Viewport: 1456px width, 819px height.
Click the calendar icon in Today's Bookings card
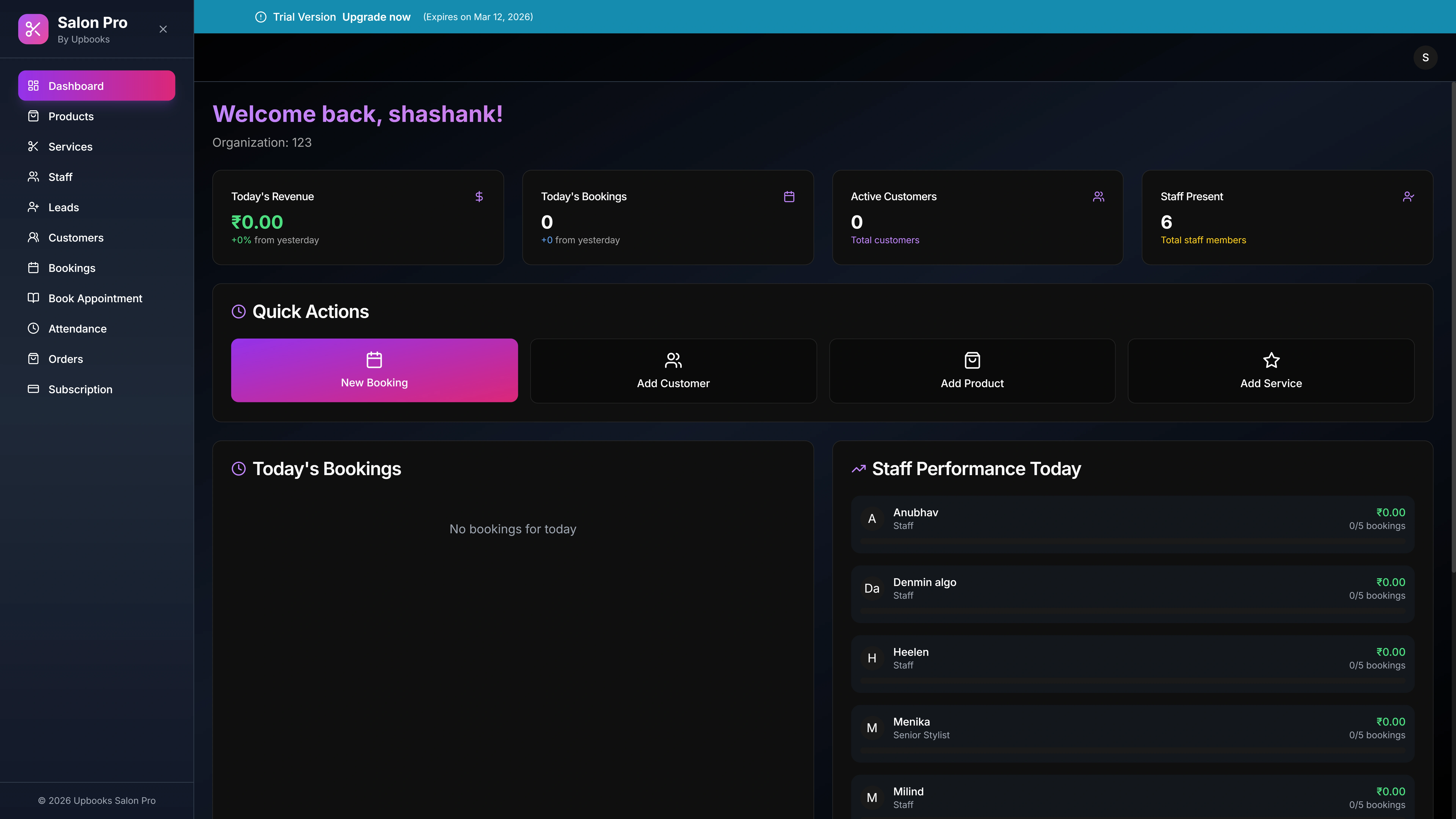tap(789, 197)
